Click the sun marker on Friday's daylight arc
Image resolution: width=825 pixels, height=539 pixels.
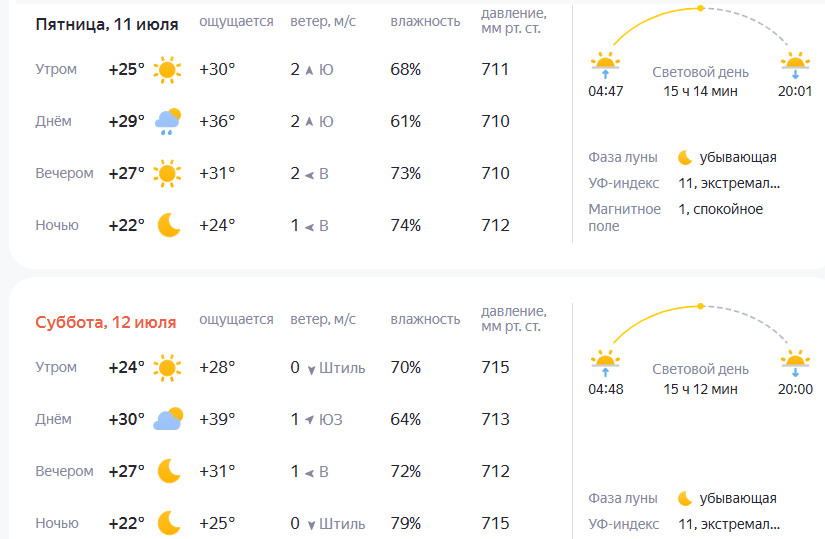(x=700, y=8)
